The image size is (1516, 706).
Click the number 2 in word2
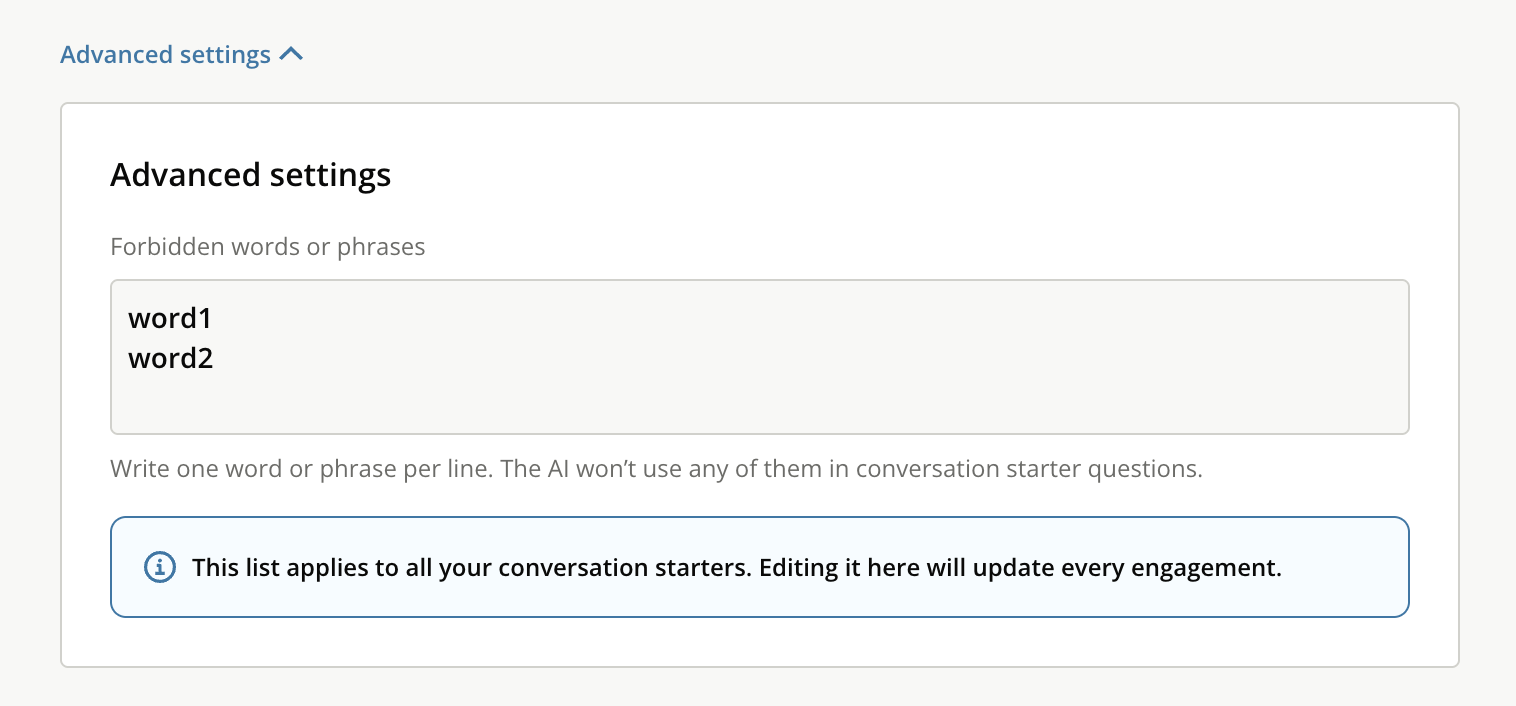[x=205, y=358]
